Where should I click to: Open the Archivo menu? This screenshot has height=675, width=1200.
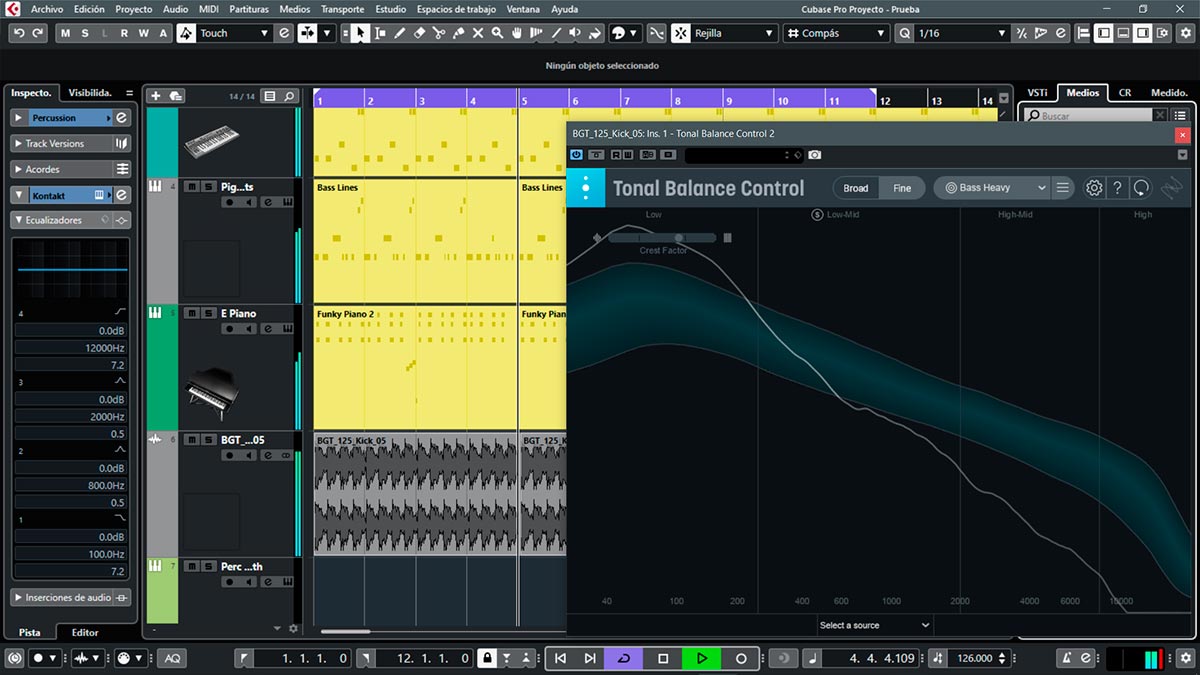[x=47, y=9]
